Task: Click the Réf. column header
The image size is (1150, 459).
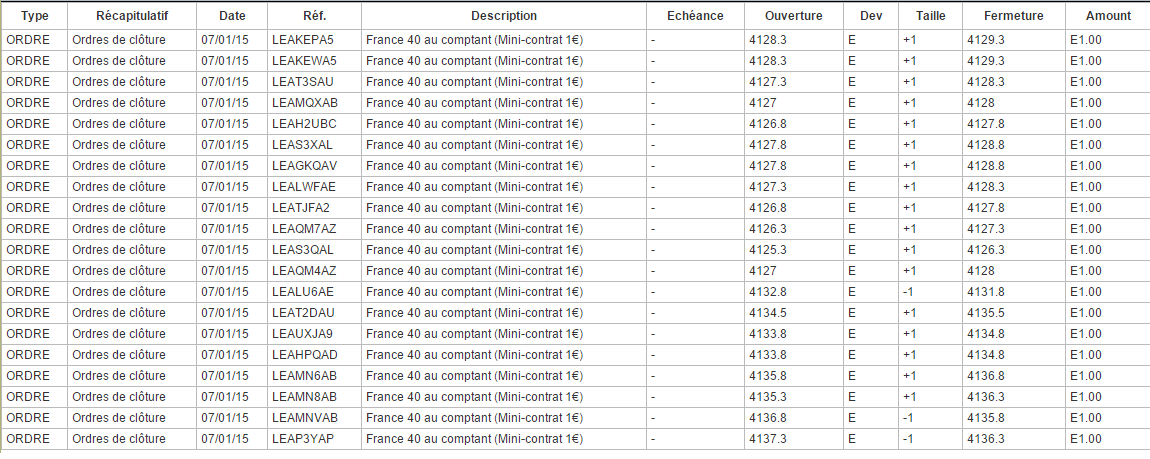Action: (314, 16)
